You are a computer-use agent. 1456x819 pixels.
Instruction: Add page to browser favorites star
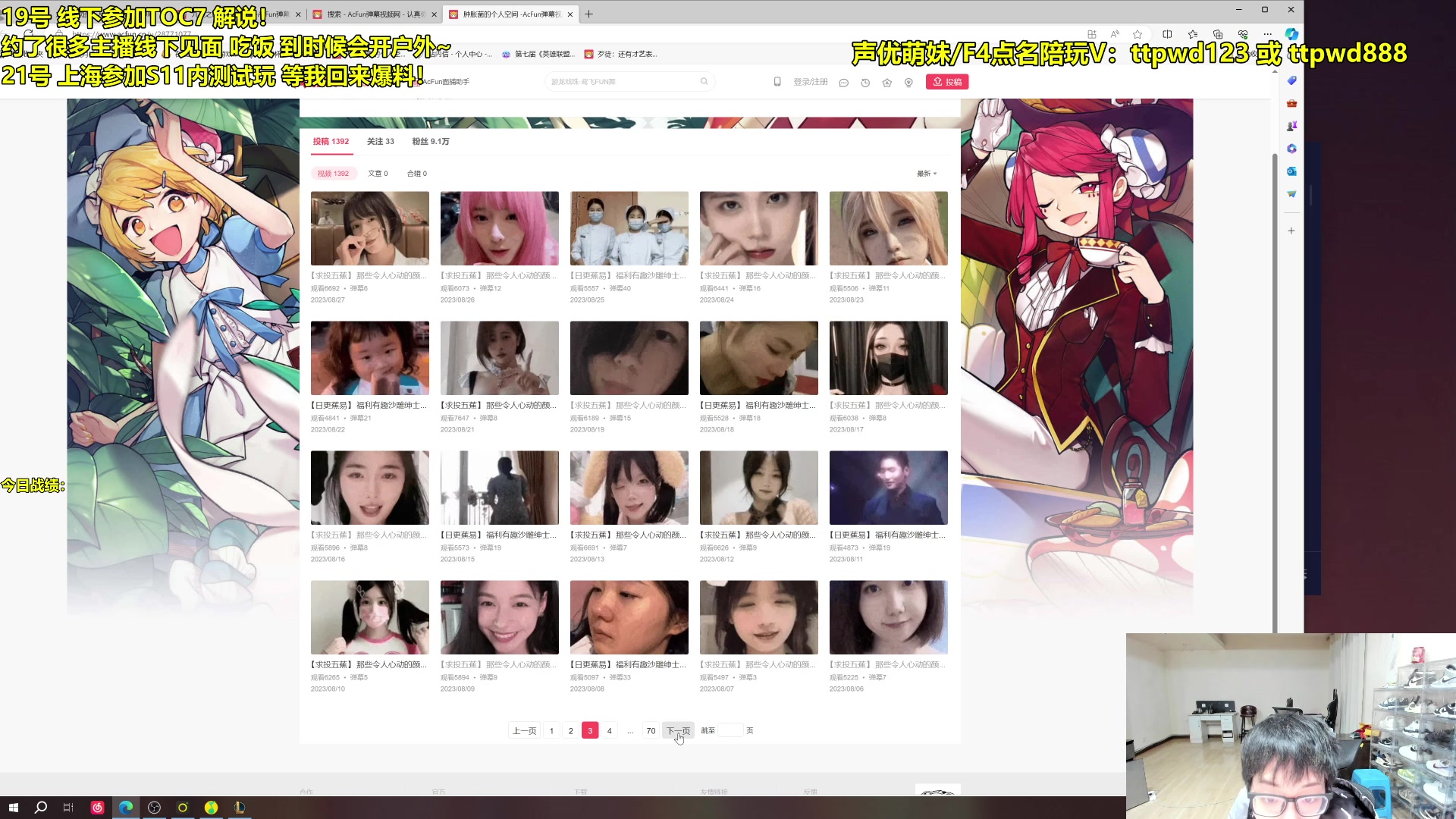[x=1137, y=34]
